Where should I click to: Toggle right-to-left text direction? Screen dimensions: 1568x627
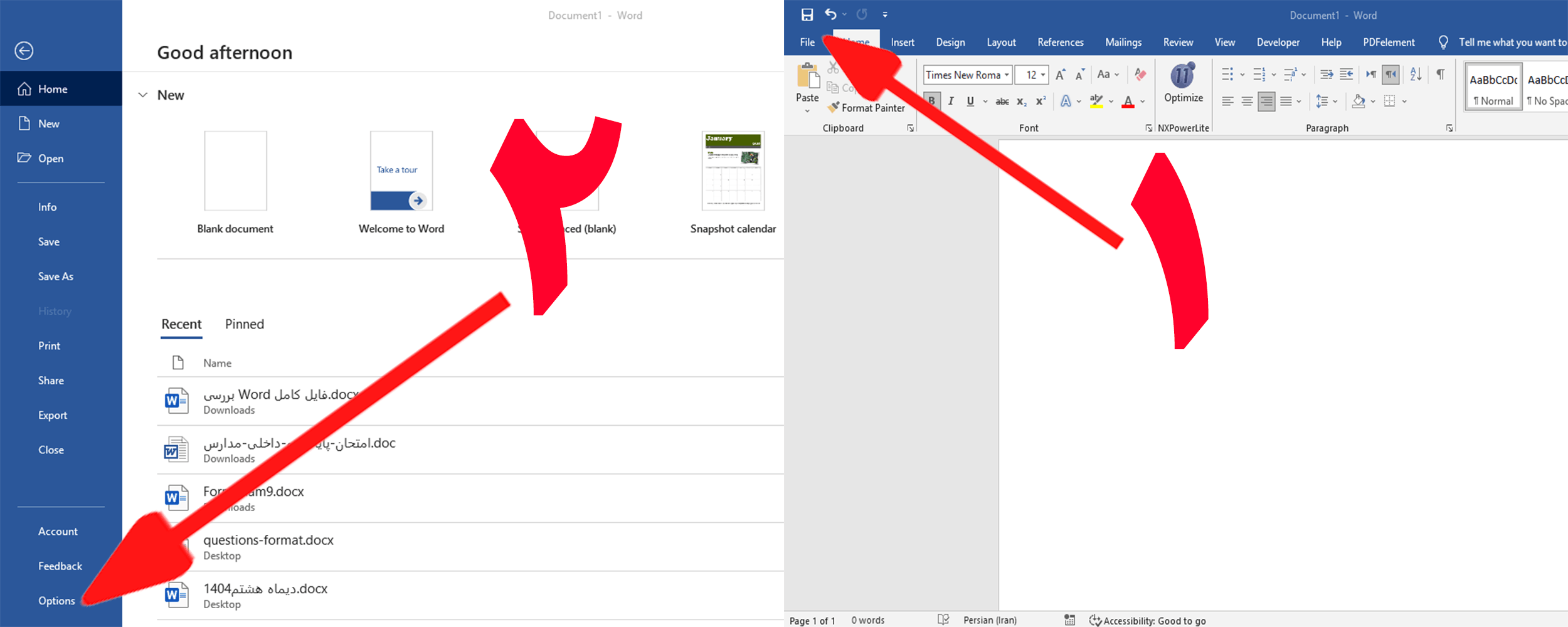pos(1391,75)
